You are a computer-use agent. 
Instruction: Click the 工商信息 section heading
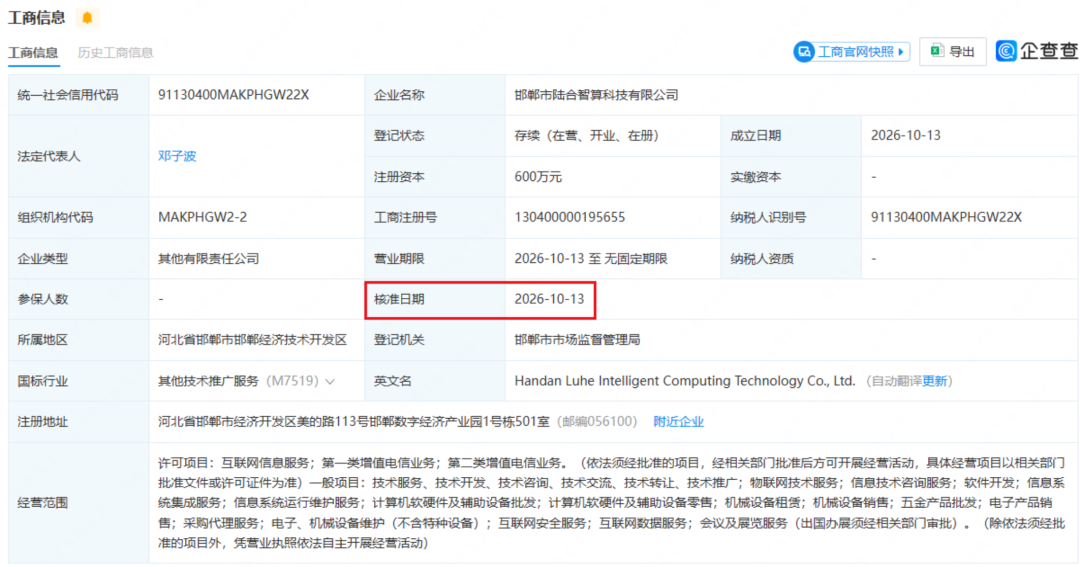(37, 18)
